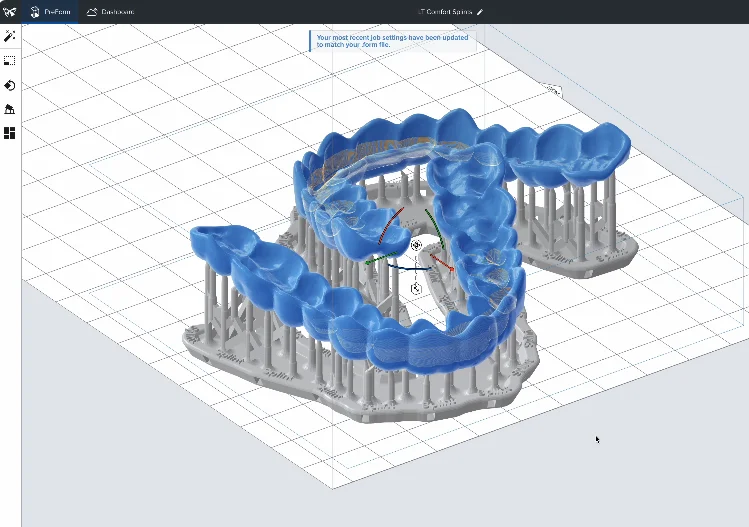Click the build platform front label marker
This screenshot has height=527, width=749.
[x=553, y=90]
